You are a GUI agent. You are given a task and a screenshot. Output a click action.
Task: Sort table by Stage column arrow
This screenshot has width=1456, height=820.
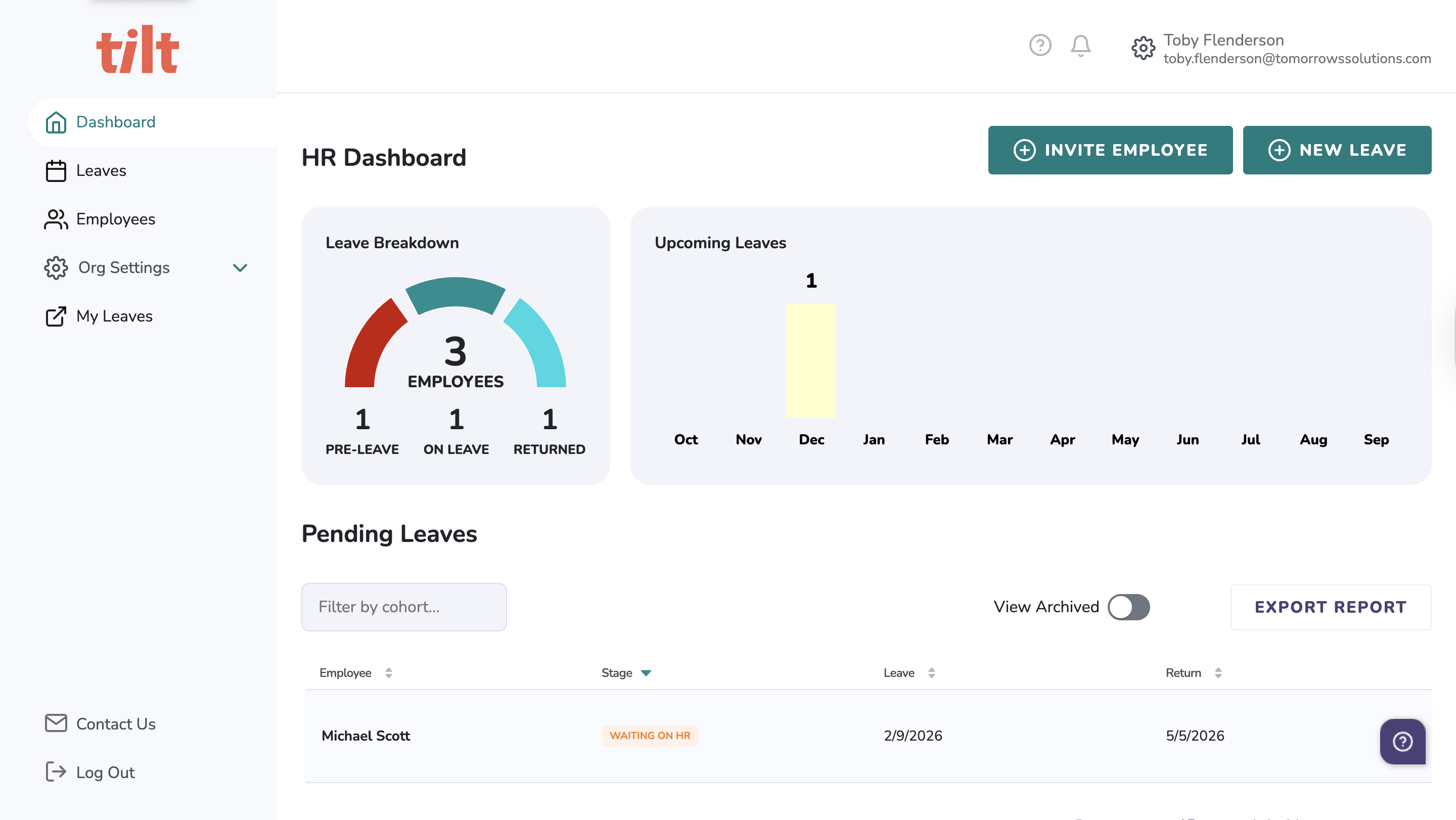click(646, 672)
